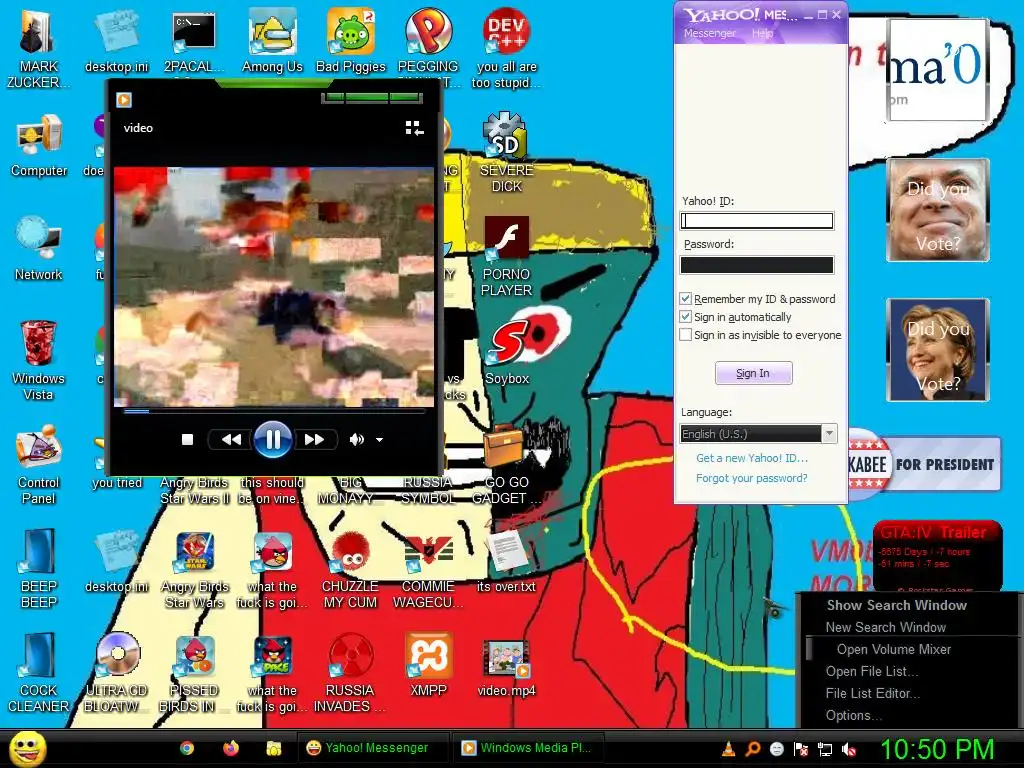
Task: Click the network tray icon
Action: pyautogui.click(x=825, y=750)
